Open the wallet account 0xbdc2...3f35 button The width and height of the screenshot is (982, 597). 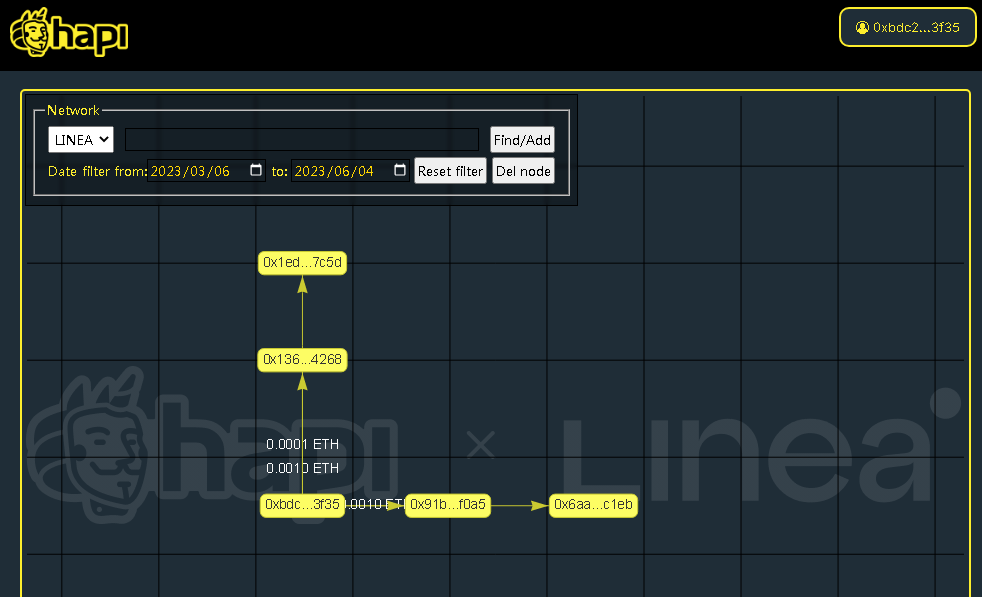pyautogui.click(x=907, y=28)
